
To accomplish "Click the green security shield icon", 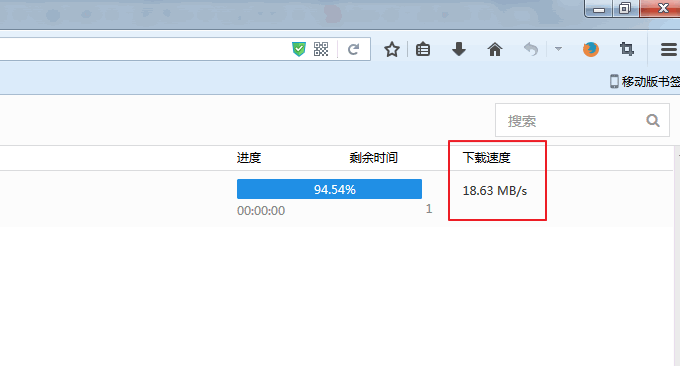I will click(x=299, y=49).
